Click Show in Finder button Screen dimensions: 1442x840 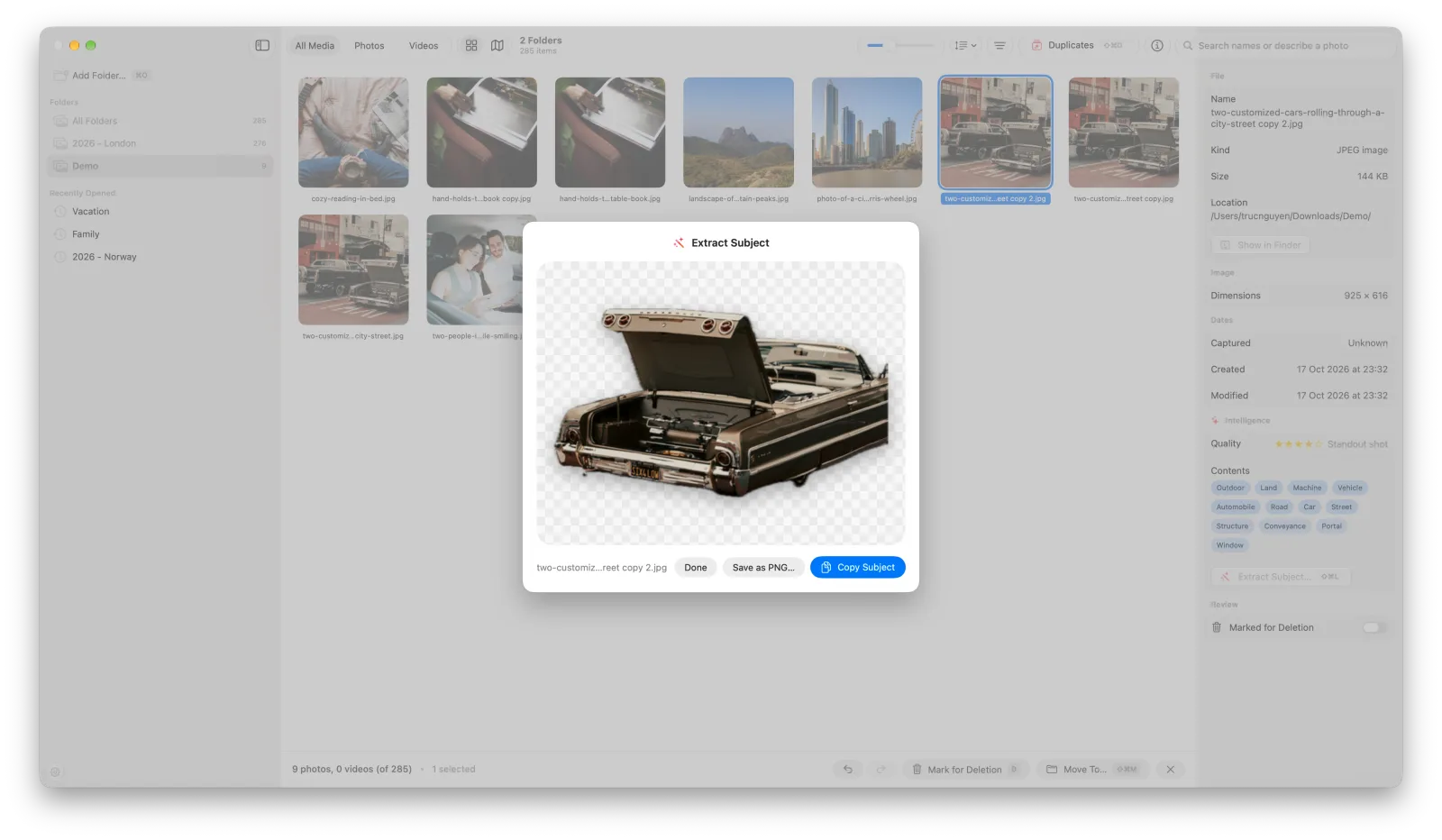[x=1260, y=245]
